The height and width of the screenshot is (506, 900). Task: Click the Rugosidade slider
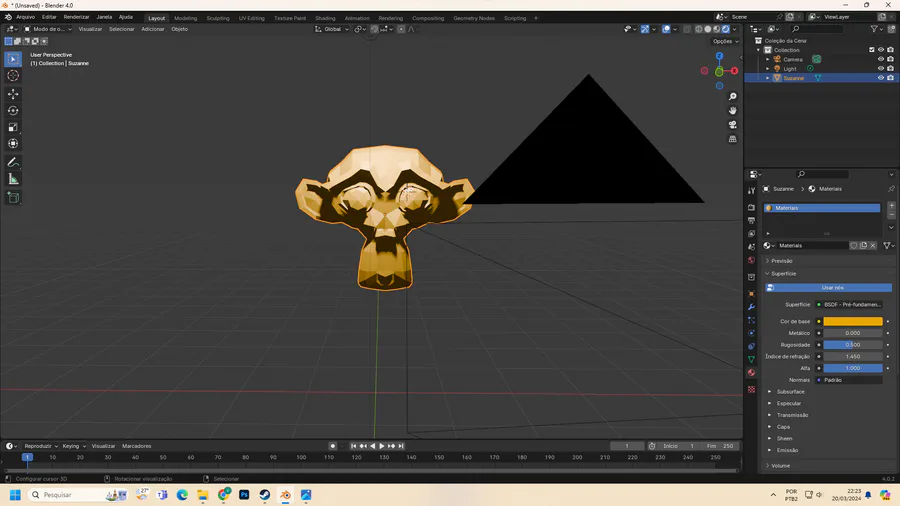point(853,345)
